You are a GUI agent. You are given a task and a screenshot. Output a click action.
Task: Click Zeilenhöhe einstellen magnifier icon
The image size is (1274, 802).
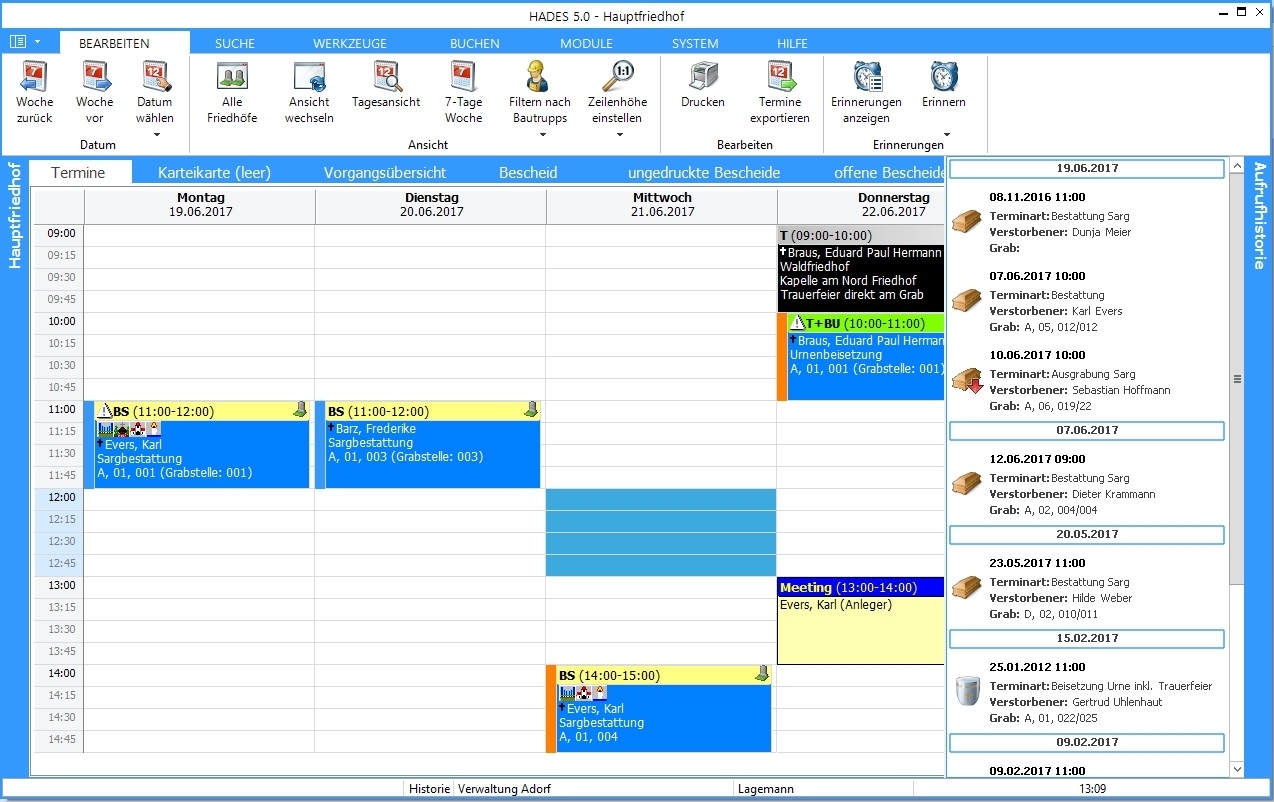point(617,77)
